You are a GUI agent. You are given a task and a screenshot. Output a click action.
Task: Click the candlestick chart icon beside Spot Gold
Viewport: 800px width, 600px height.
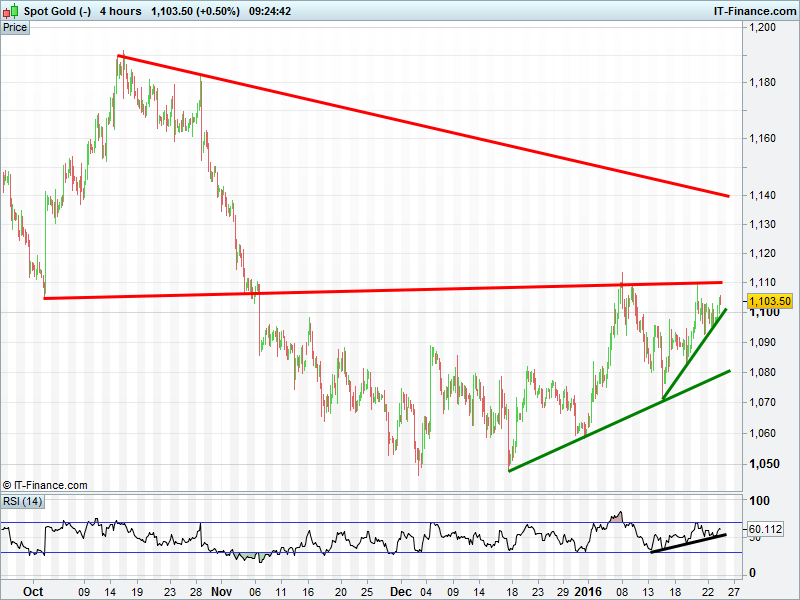click(x=11, y=10)
